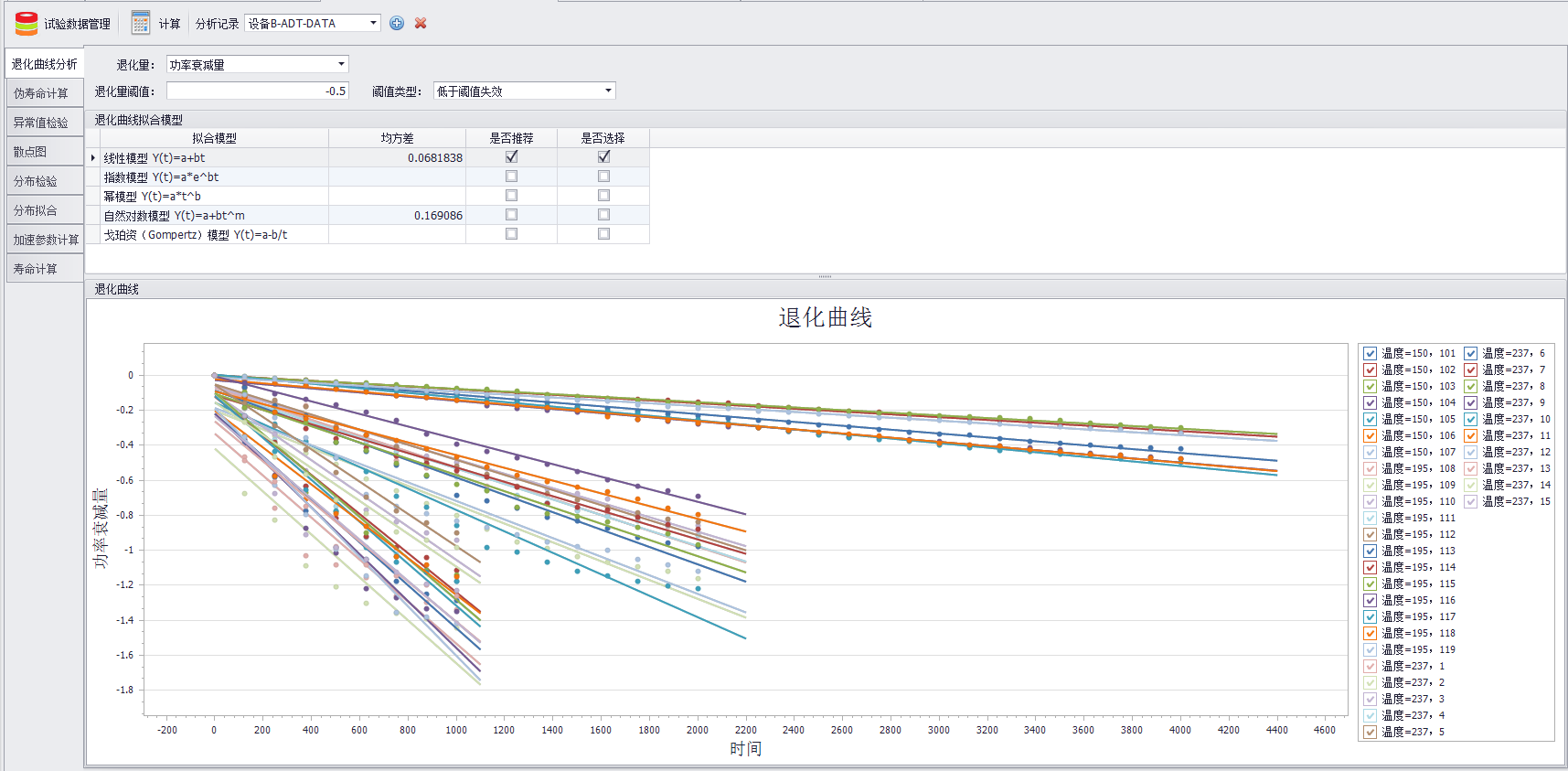Open the 退化量 dropdown set to 功率衰减量
The height and width of the screenshot is (771, 1568).
click(341, 64)
